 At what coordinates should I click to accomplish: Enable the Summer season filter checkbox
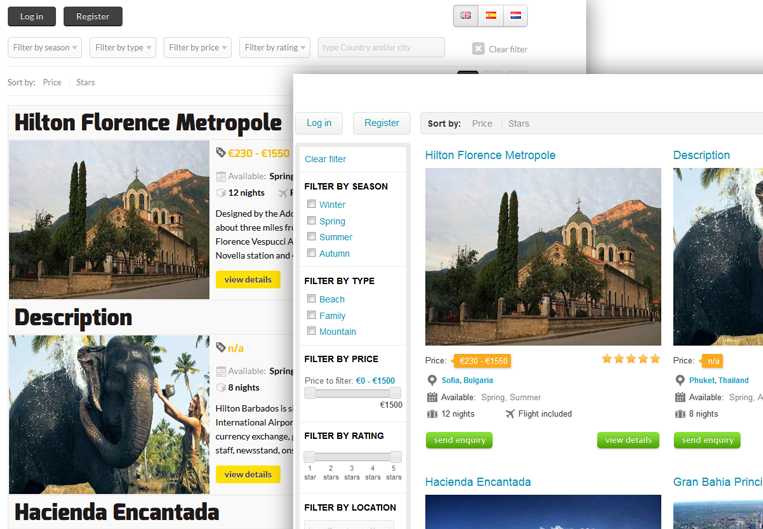pos(311,237)
